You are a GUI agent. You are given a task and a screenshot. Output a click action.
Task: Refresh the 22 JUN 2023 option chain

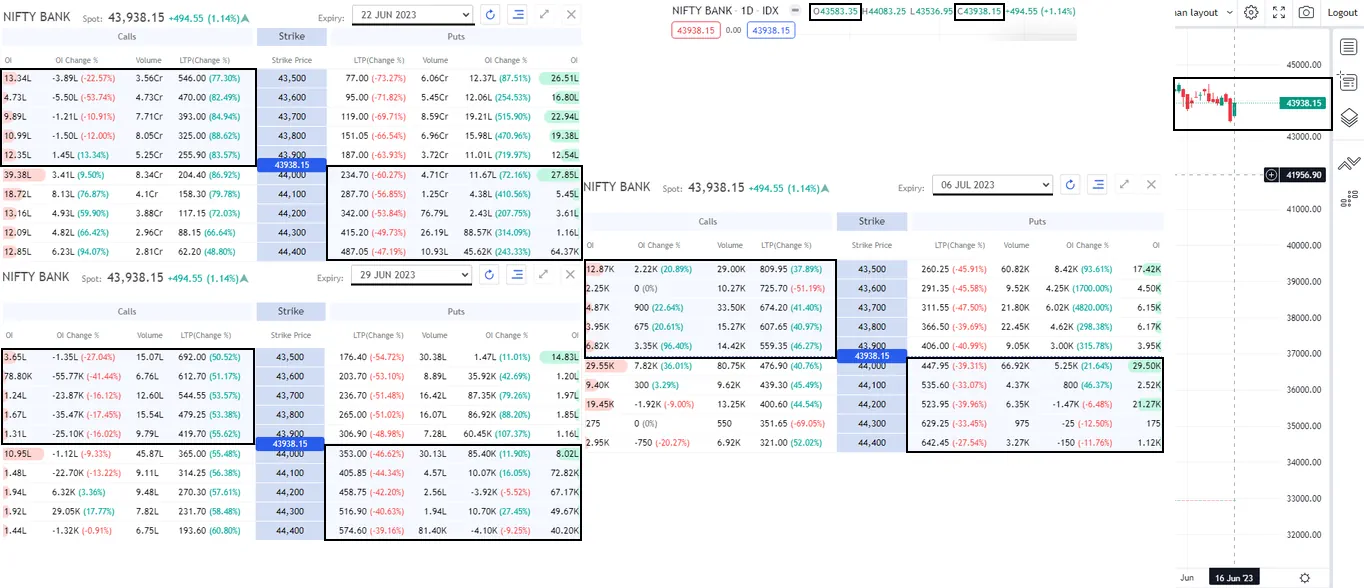click(x=490, y=15)
